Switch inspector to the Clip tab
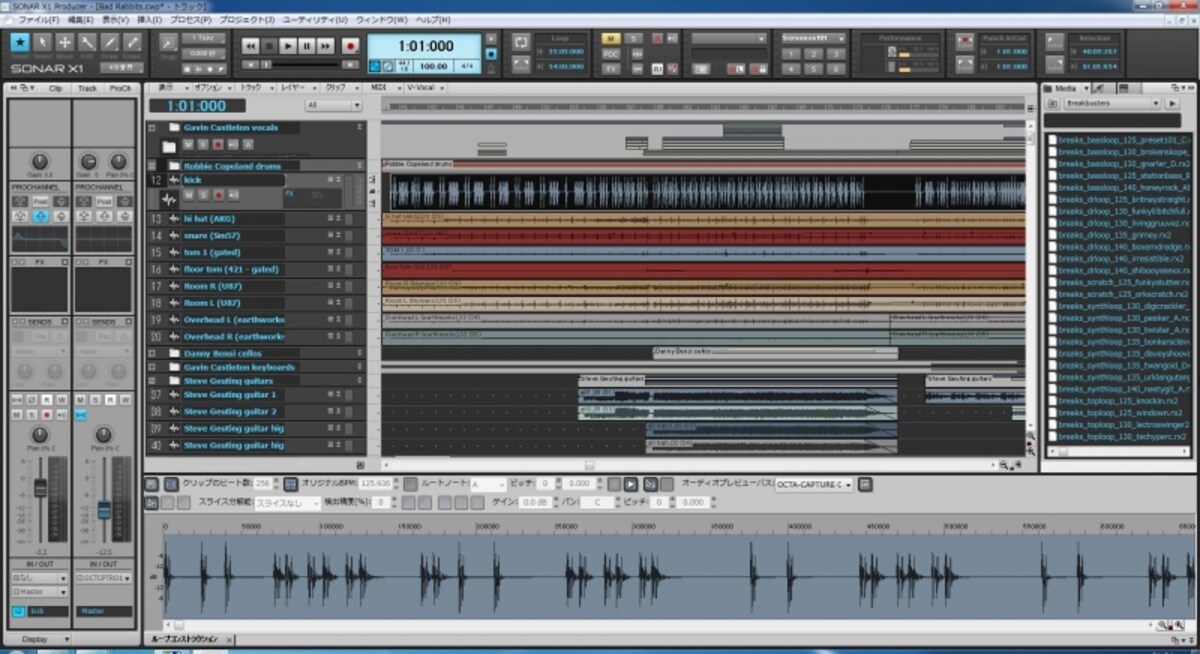The image size is (1200, 654). (x=55, y=88)
